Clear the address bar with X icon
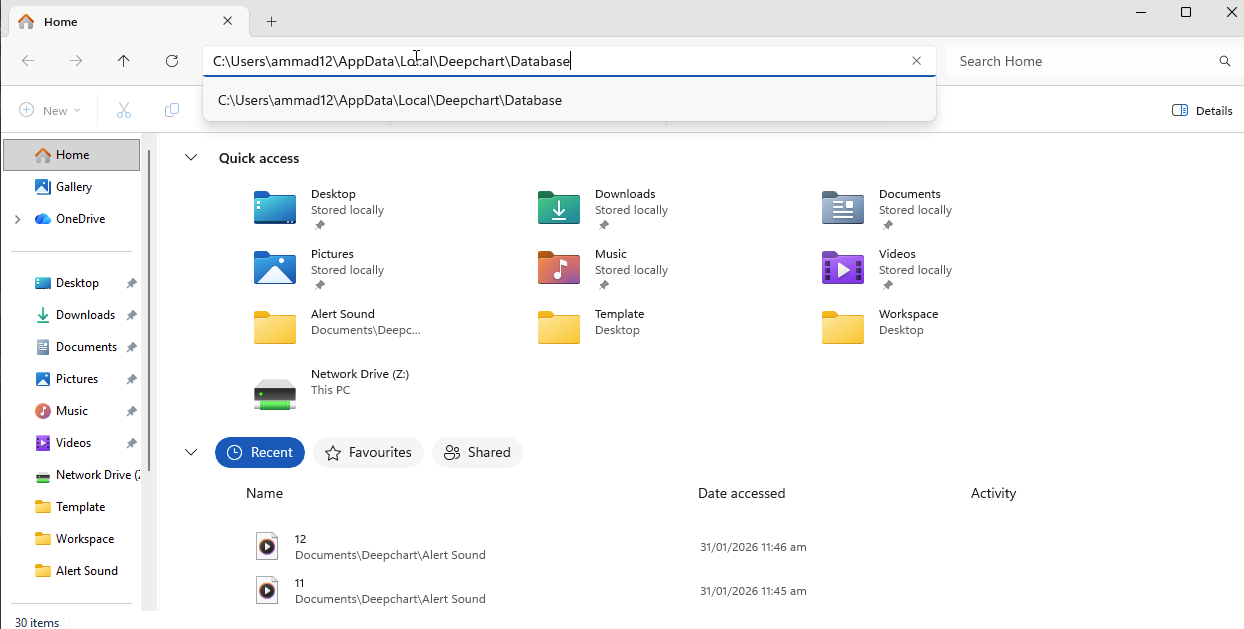The width and height of the screenshot is (1244, 629). point(916,61)
